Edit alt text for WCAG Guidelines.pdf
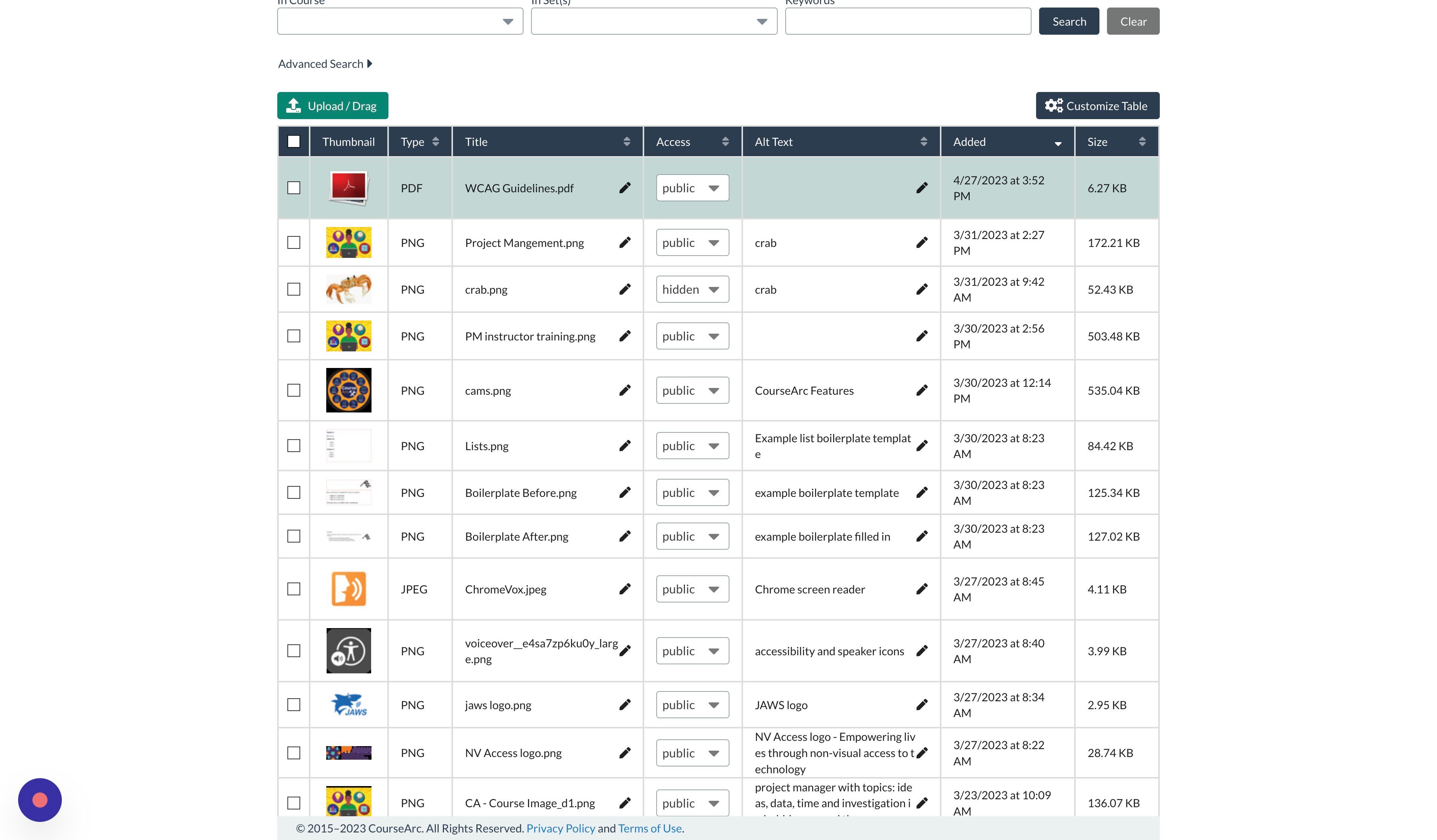This screenshot has height=840, width=1437. click(x=921, y=187)
